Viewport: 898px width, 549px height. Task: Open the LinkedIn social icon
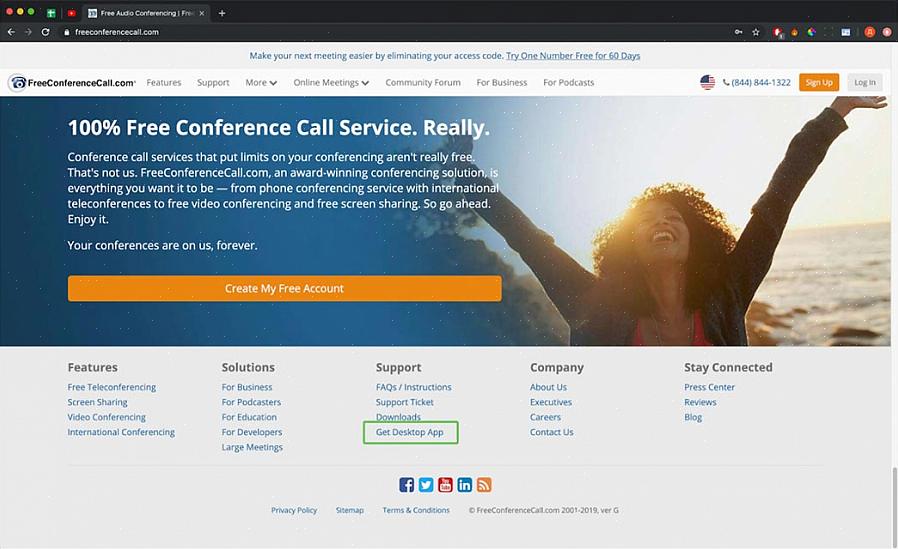click(464, 485)
